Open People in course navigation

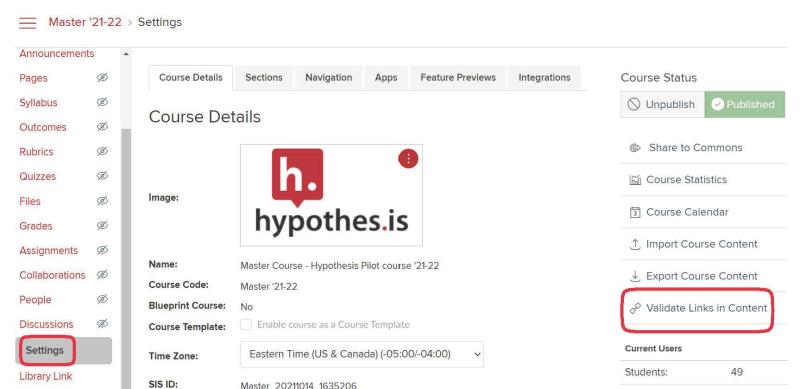[35, 300]
